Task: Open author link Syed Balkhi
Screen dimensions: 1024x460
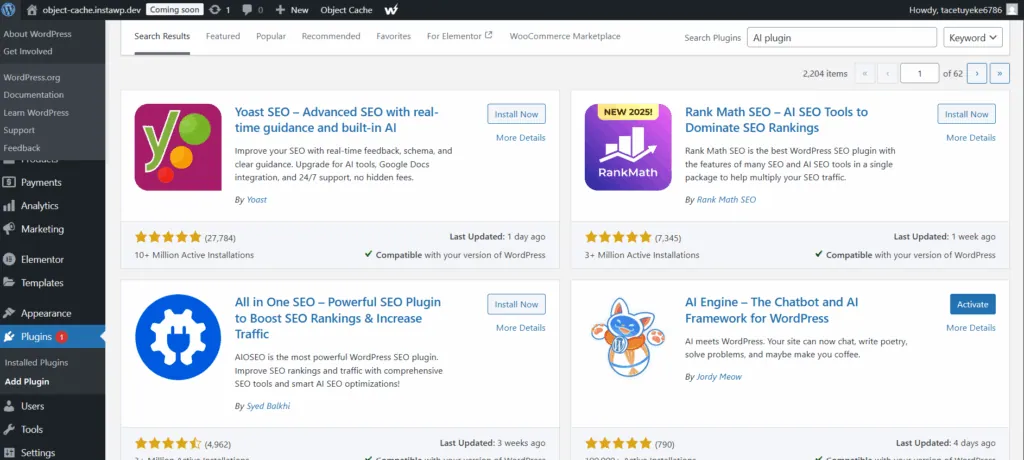Action: coord(268,406)
